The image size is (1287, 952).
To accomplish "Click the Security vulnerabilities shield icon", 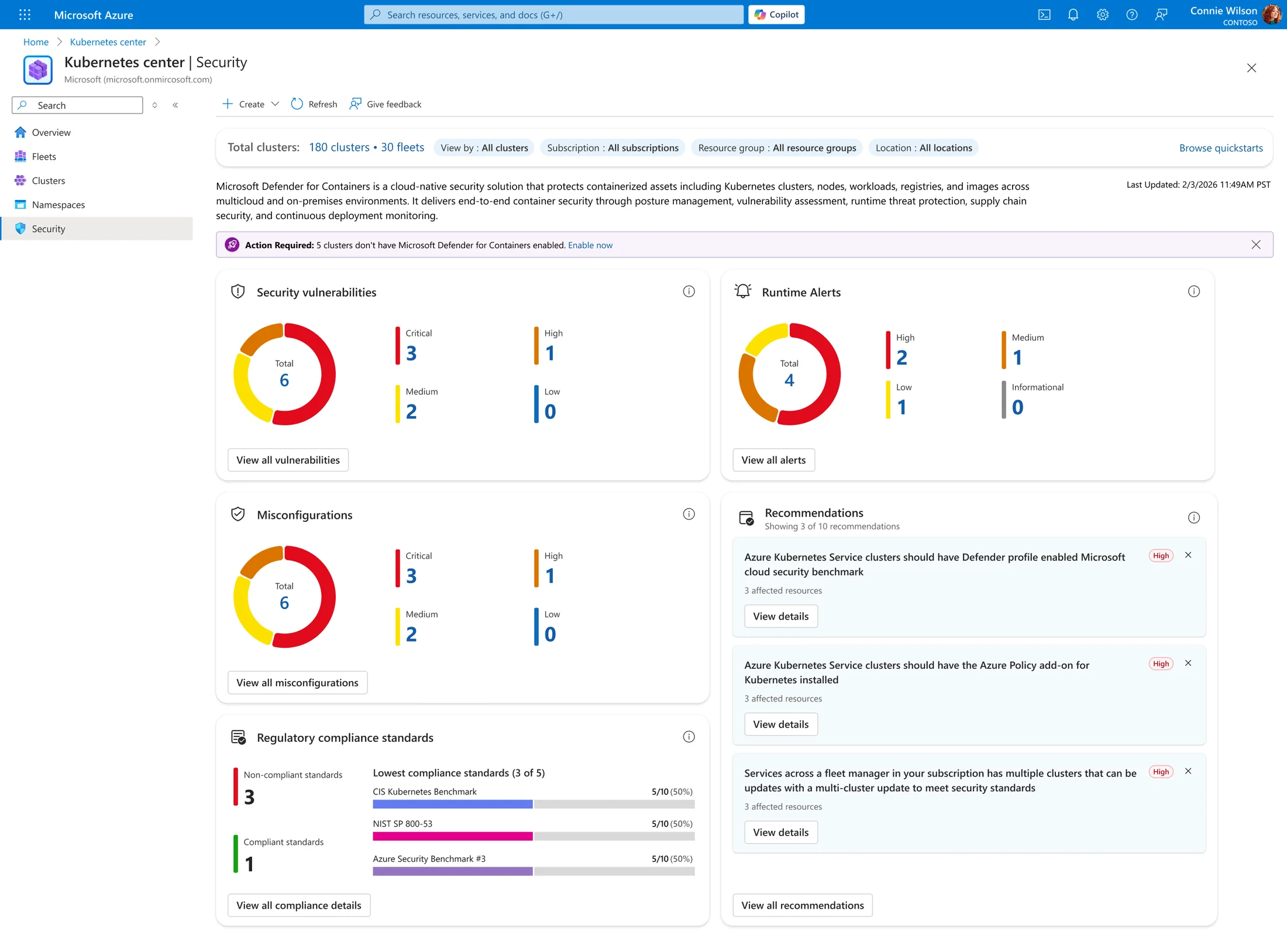I will [x=238, y=291].
